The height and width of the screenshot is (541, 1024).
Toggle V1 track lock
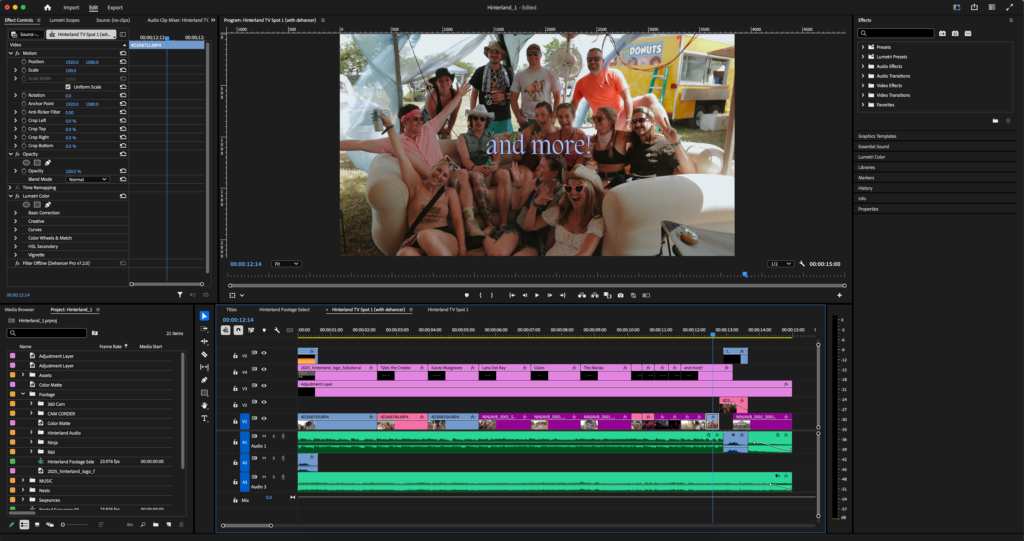[235, 422]
